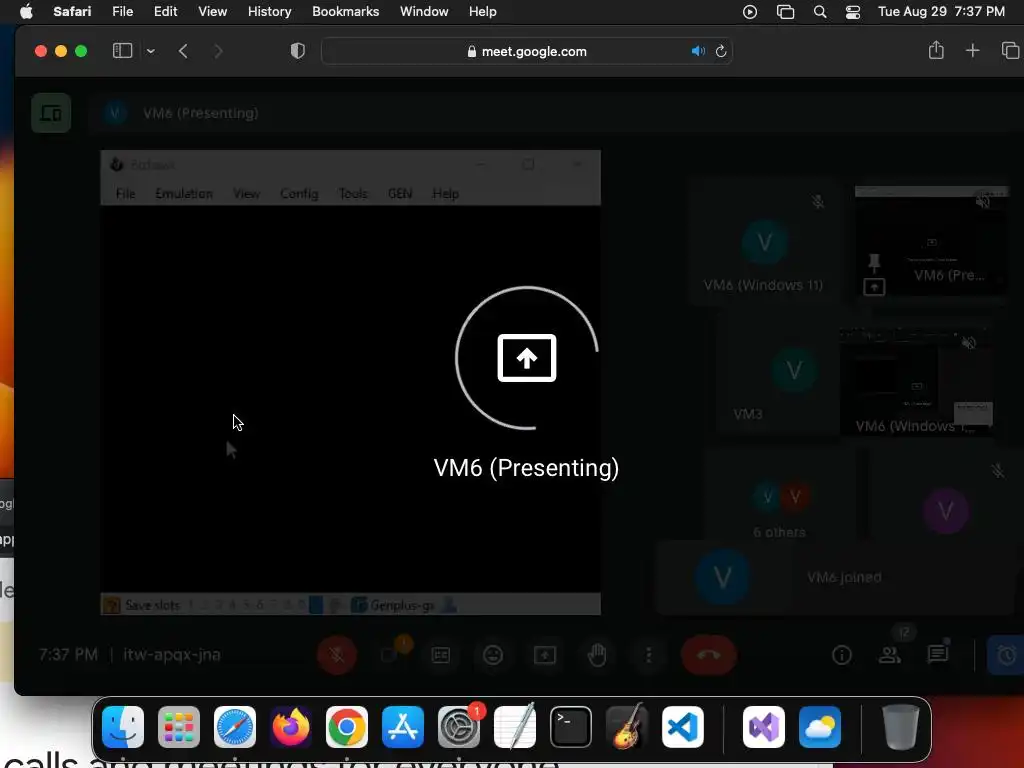Click the GEN menu in the shared screen

click(400, 193)
